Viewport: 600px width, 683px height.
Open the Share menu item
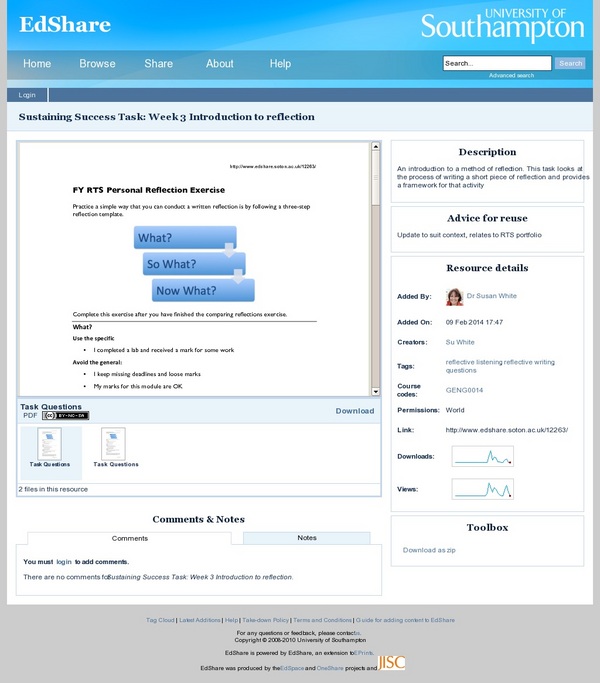click(158, 64)
